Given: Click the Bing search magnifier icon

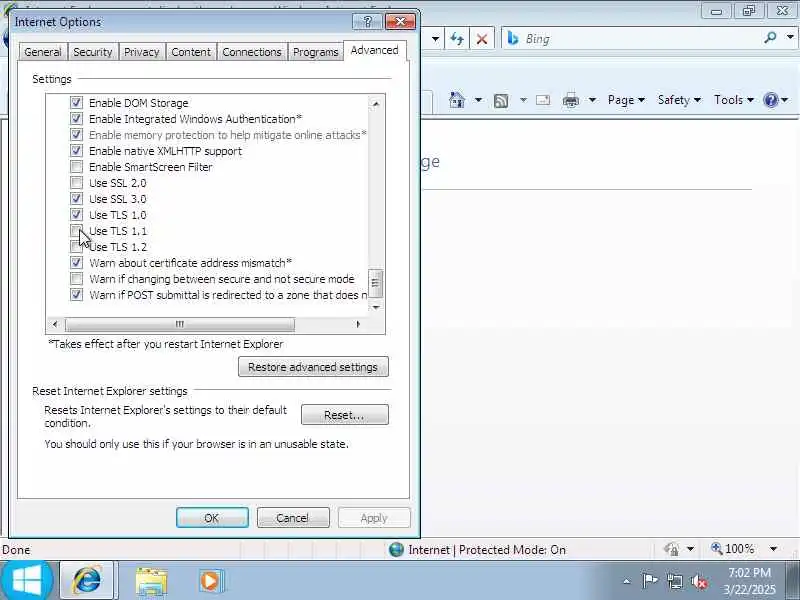Looking at the screenshot, I should (770, 37).
